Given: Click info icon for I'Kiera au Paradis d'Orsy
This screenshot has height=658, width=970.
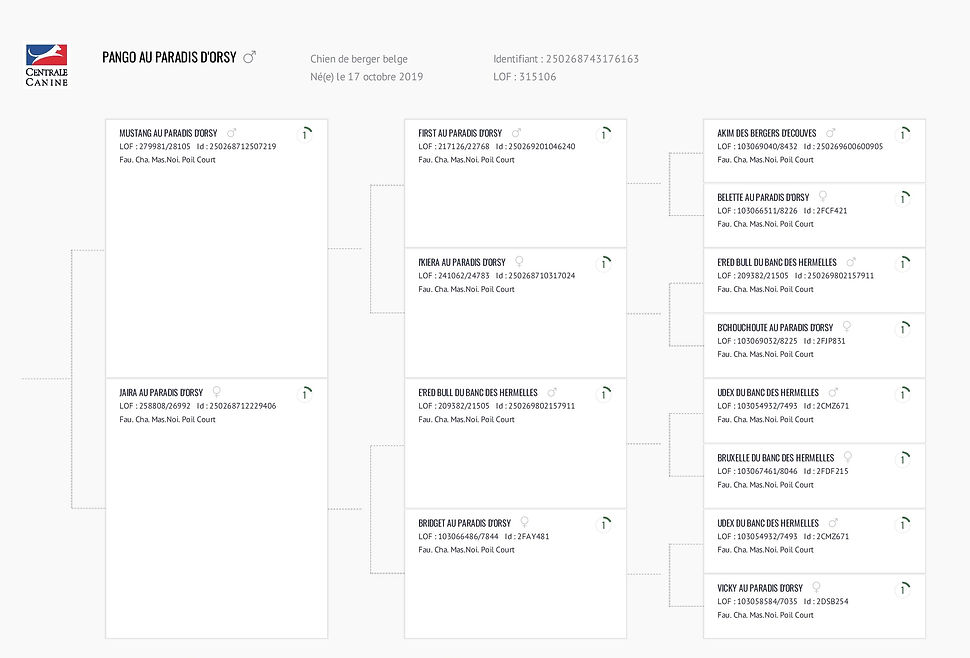Looking at the screenshot, I should [604, 263].
